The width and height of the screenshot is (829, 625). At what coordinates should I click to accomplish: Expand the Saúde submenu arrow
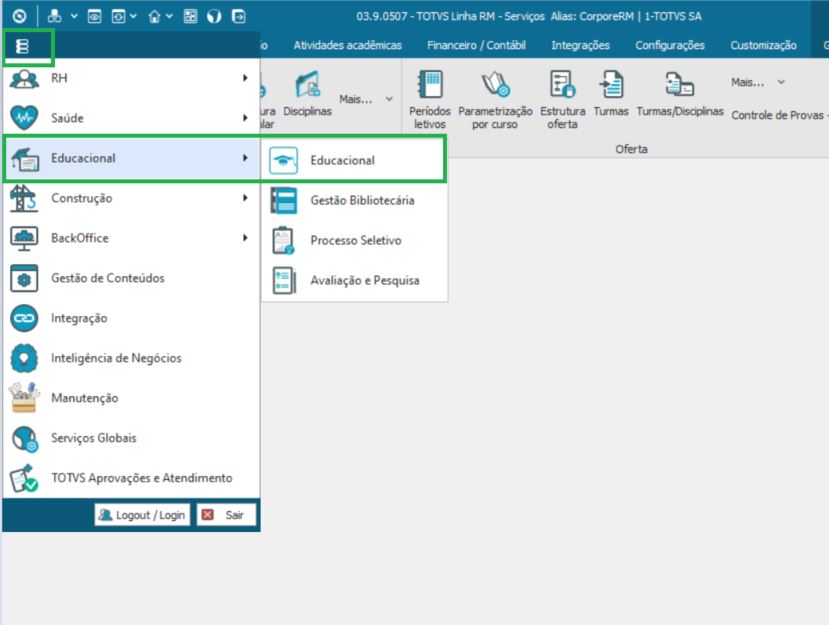click(245, 118)
